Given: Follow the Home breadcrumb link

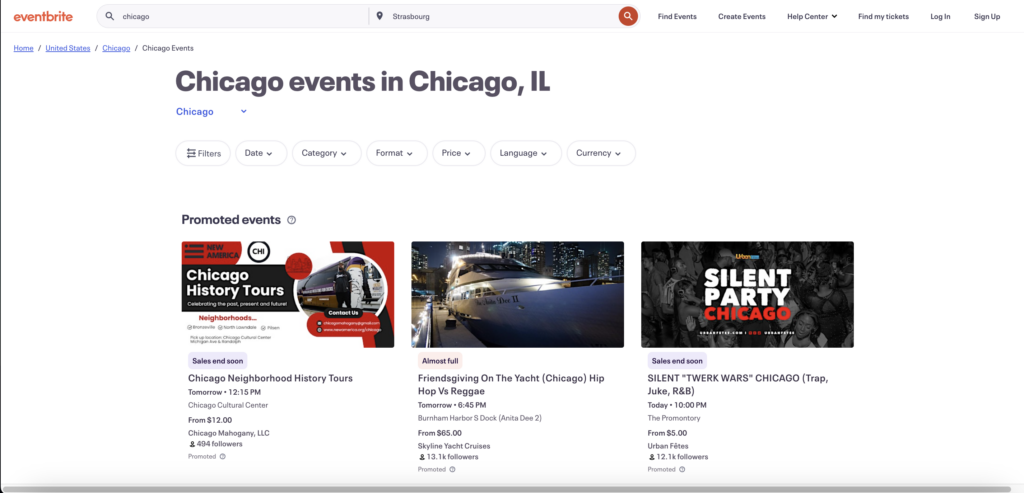Looking at the screenshot, I should pos(24,48).
